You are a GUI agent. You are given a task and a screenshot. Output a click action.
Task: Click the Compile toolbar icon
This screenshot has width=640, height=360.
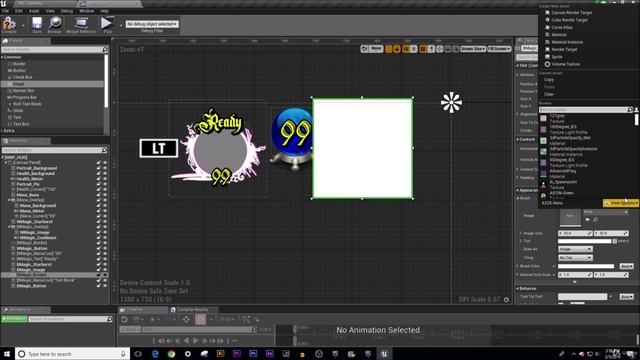[9, 24]
